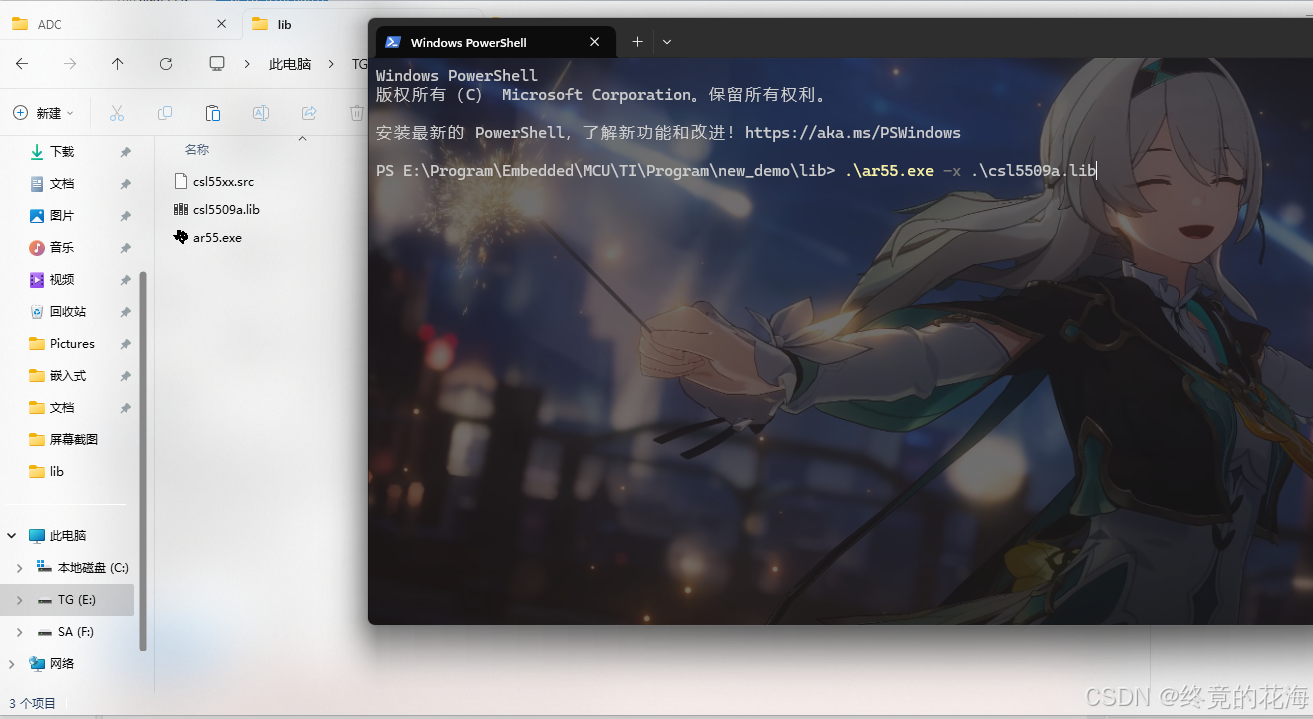
Task: Click the Copy icon in Explorer toolbar
Action: click(x=165, y=113)
